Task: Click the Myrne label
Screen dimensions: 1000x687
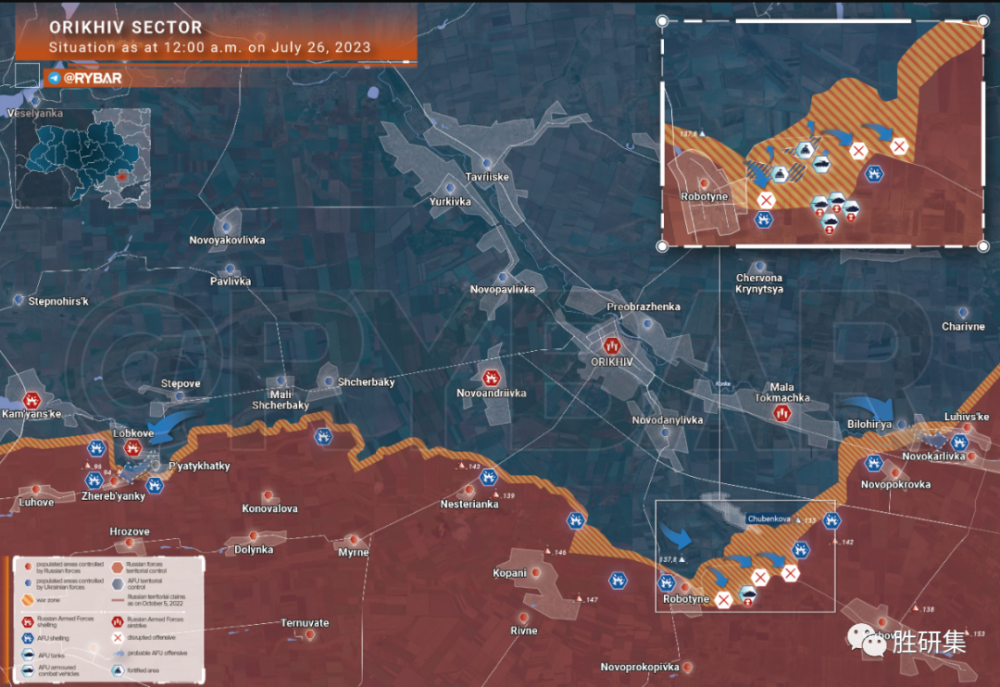Action: pyautogui.click(x=353, y=552)
